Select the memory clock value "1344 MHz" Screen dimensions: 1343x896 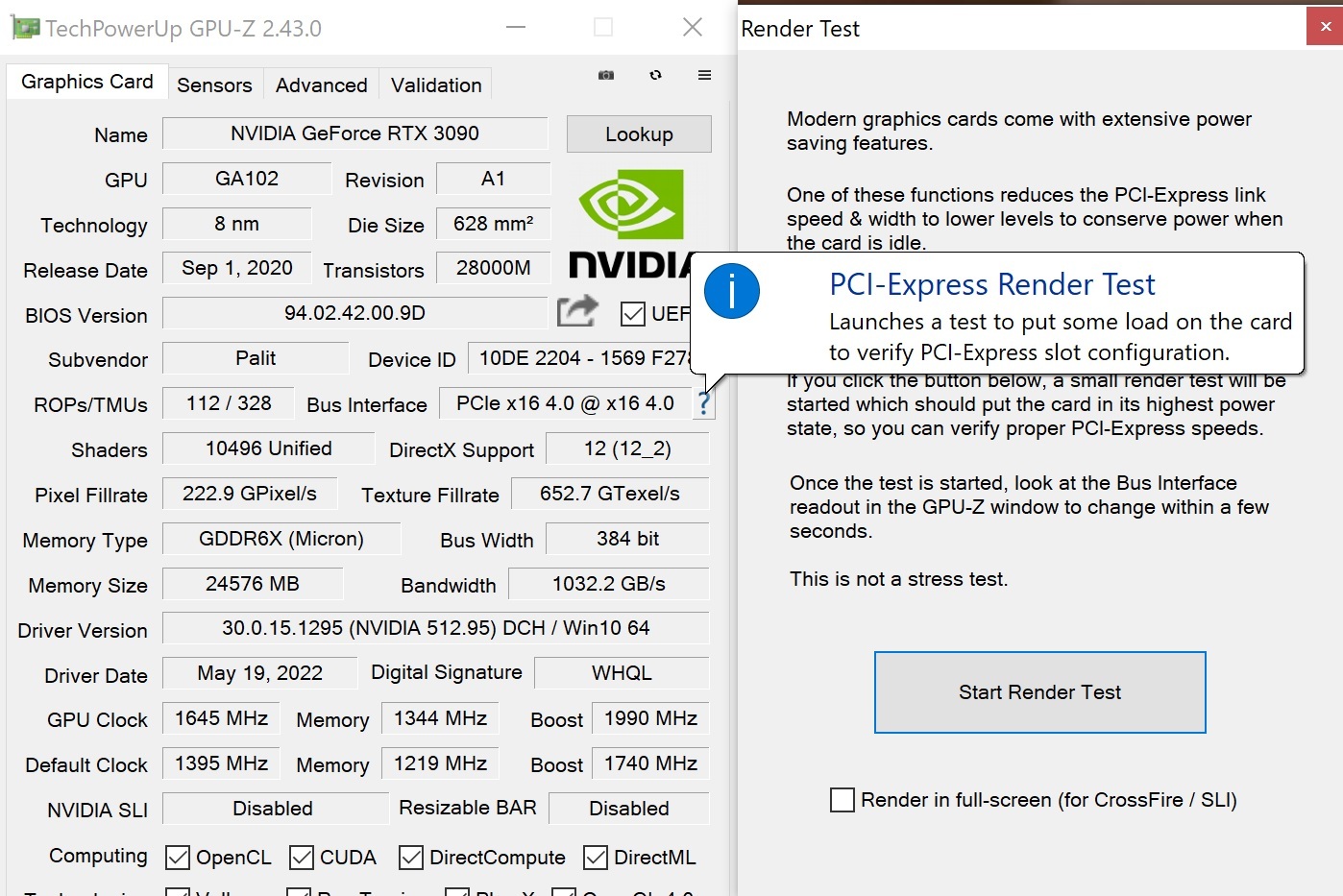point(440,718)
